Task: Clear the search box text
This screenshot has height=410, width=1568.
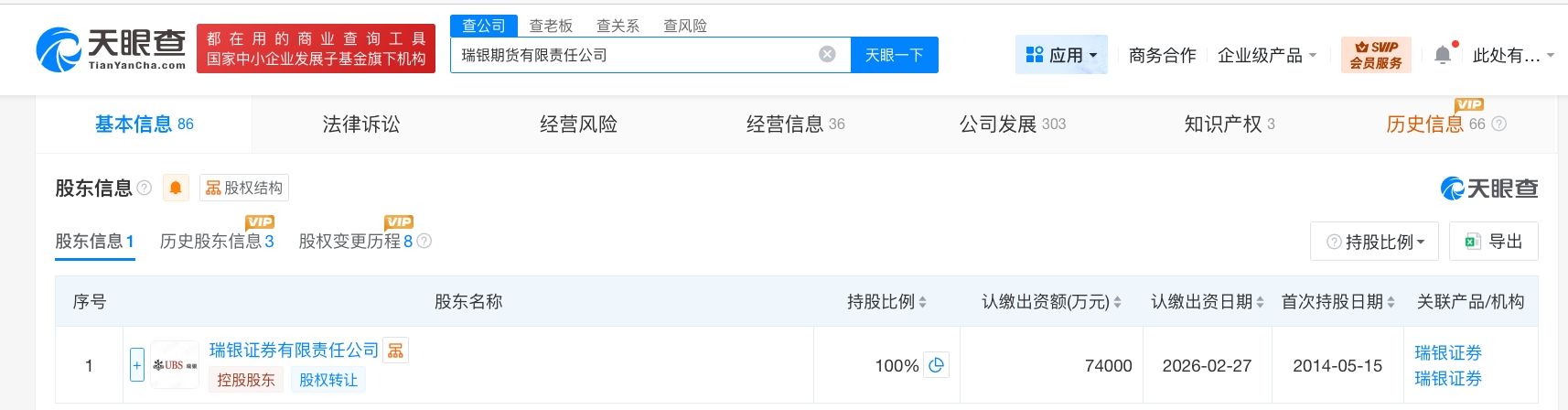Action: (x=827, y=55)
